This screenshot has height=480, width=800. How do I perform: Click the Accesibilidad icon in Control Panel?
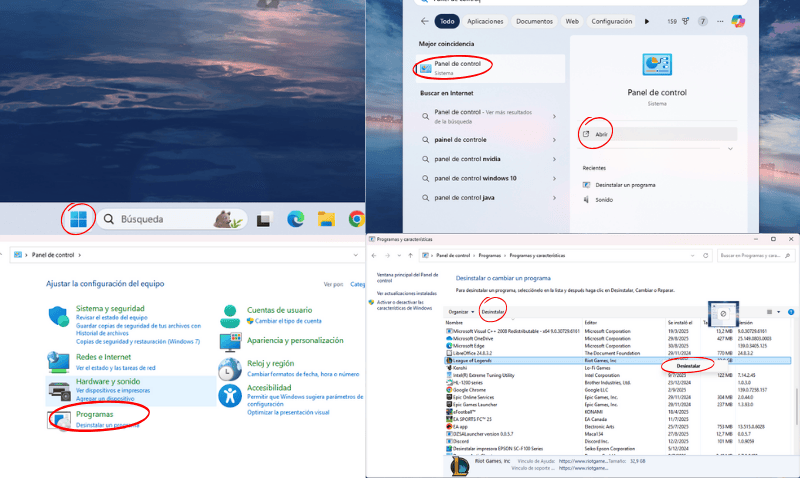pos(231,394)
